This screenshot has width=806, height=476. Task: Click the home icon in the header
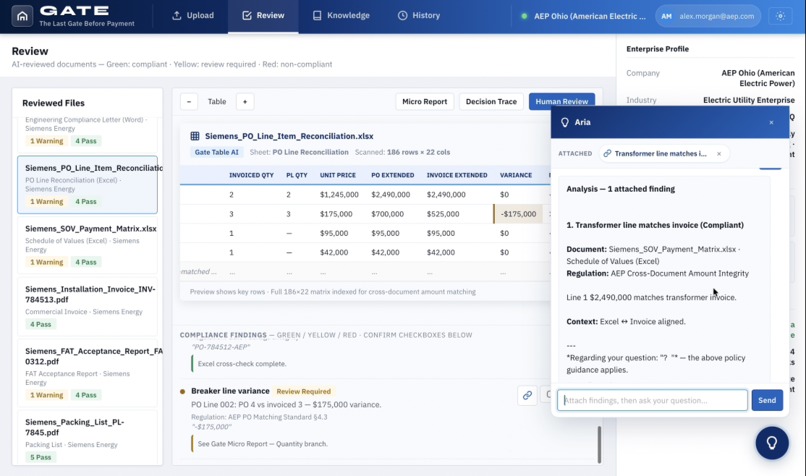tap(22, 16)
